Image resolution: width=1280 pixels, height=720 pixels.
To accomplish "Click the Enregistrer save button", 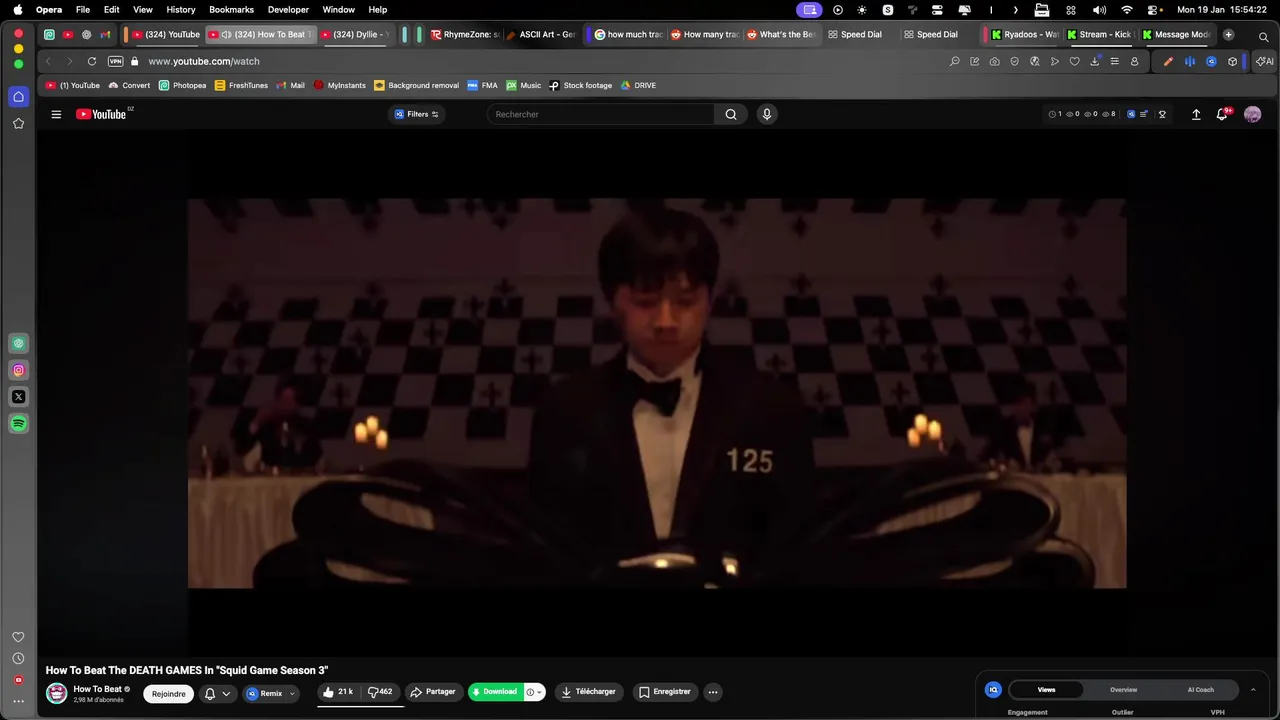I will (665, 692).
